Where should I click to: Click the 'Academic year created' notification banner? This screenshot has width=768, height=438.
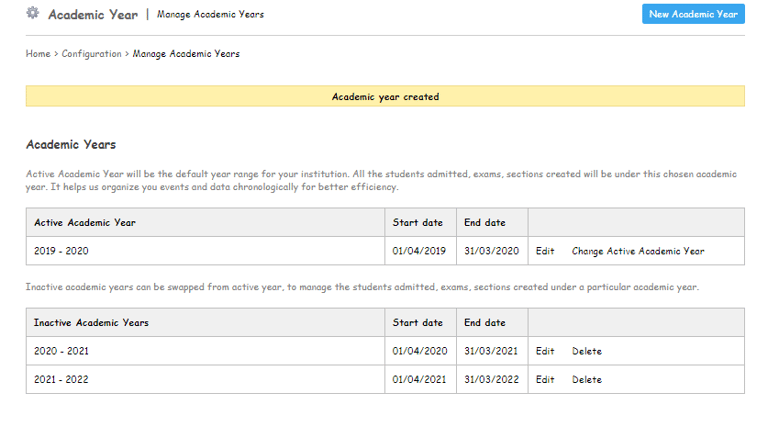click(385, 97)
